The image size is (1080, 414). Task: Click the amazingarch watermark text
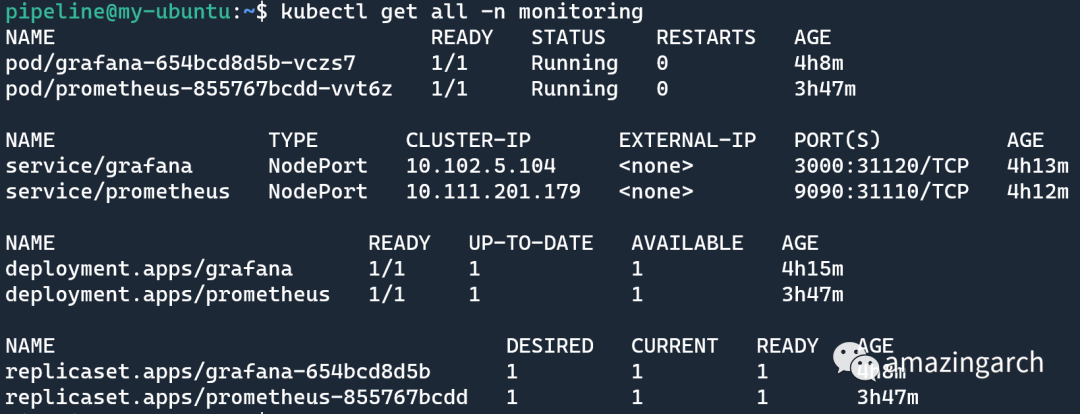tap(964, 362)
